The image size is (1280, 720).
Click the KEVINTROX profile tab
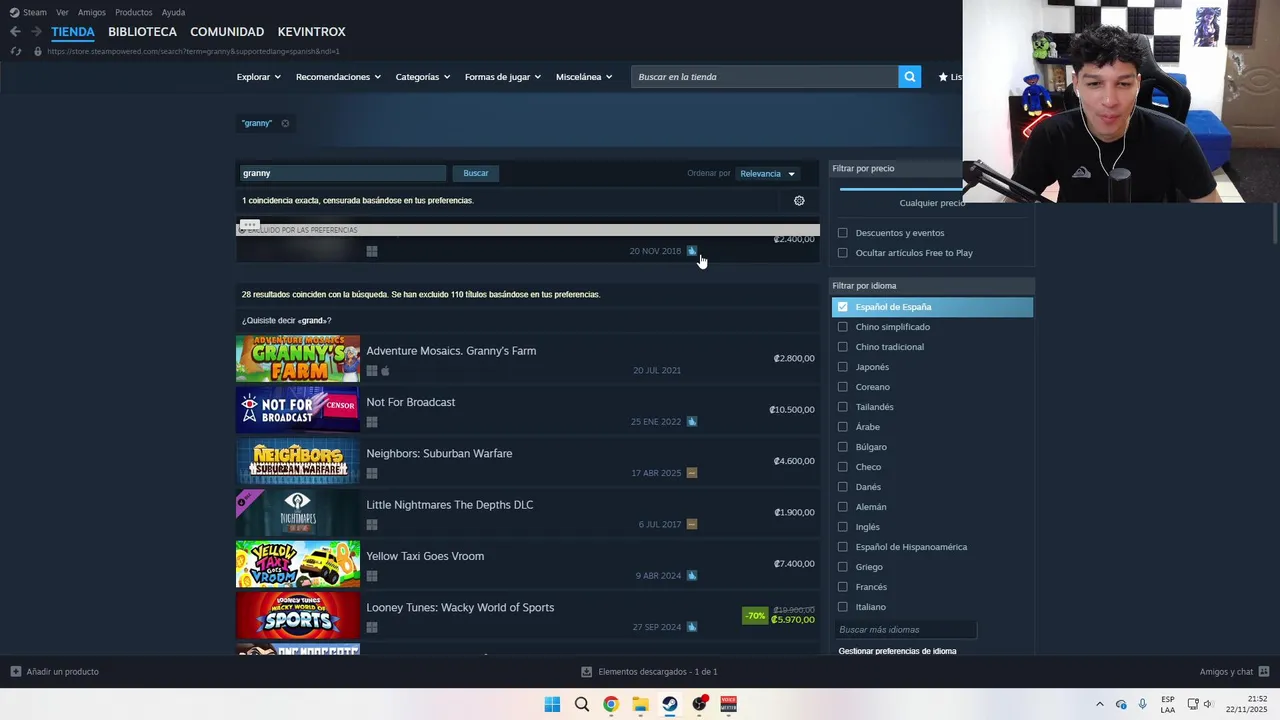coord(311,32)
